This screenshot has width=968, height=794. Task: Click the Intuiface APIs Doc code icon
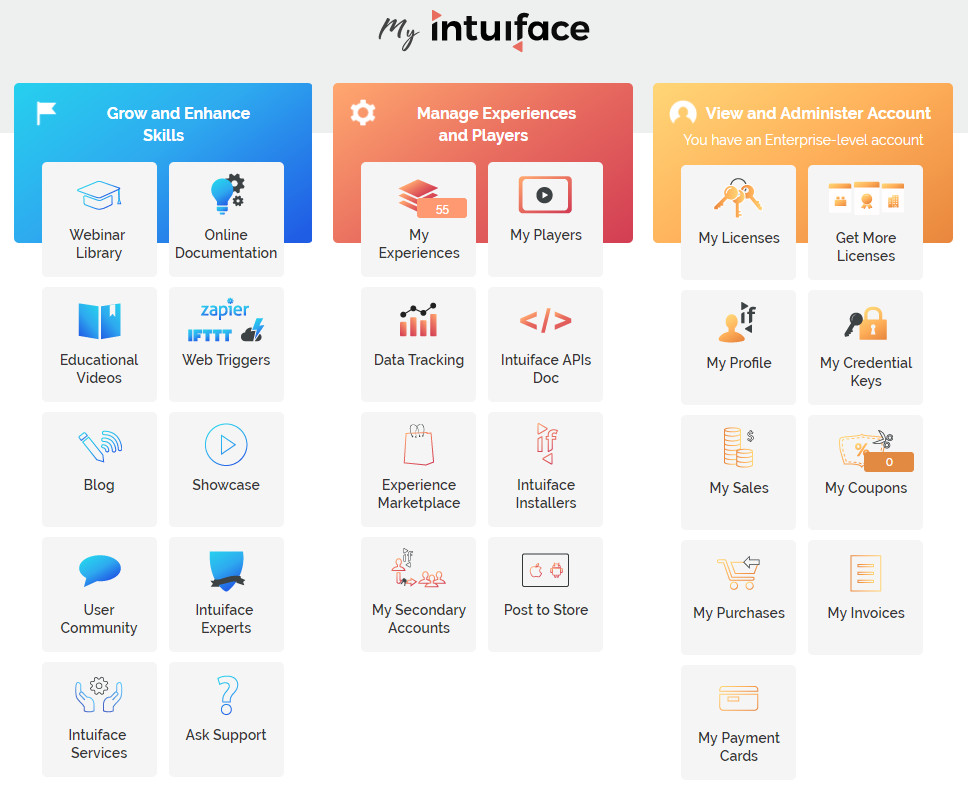[546, 320]
